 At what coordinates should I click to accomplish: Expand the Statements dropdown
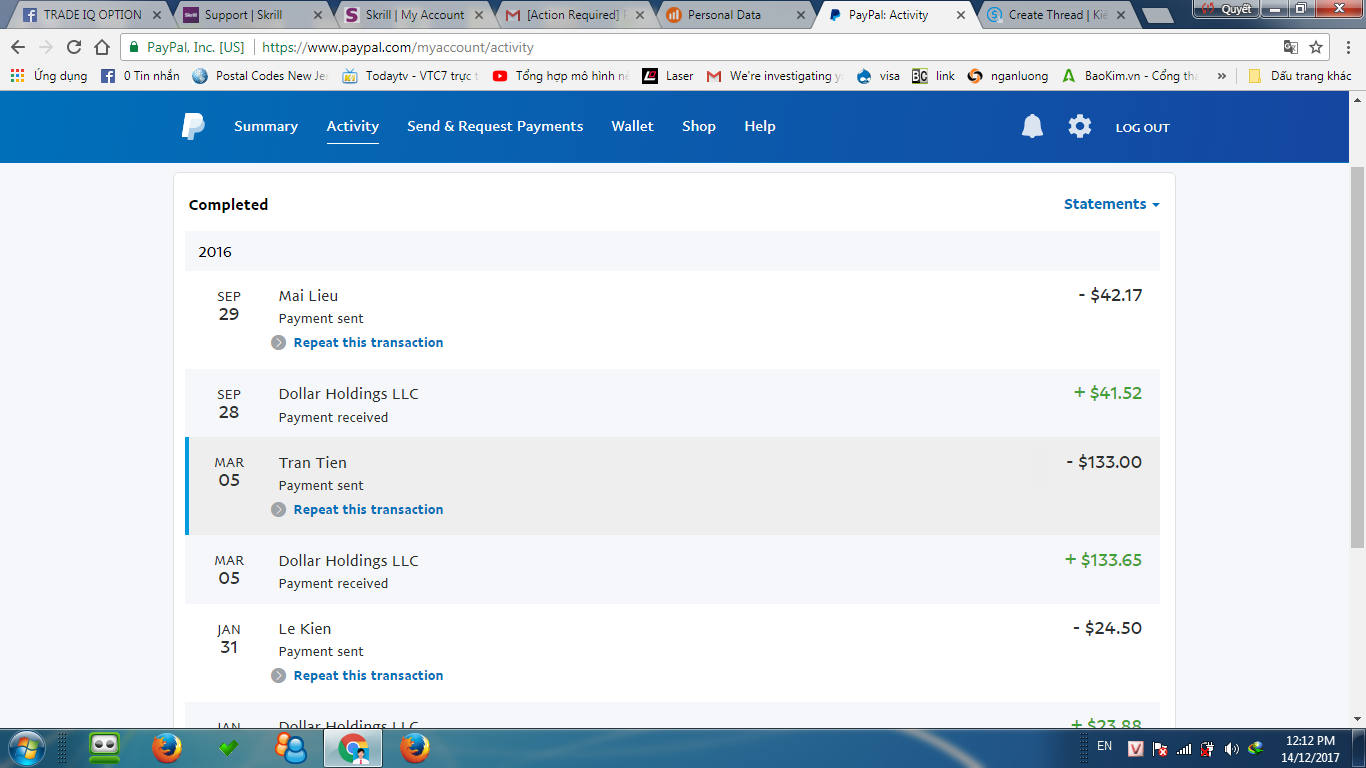click(1112, 204)
